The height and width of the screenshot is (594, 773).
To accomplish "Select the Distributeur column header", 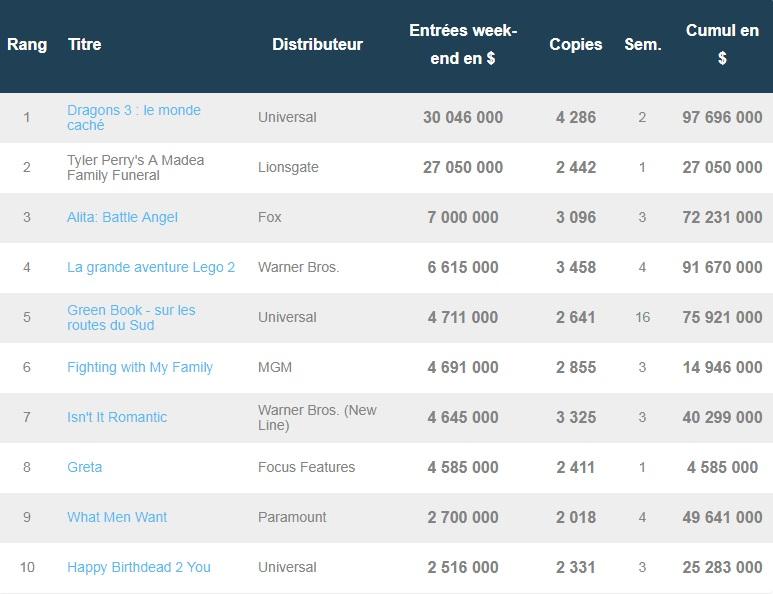I will click(317, 44).
